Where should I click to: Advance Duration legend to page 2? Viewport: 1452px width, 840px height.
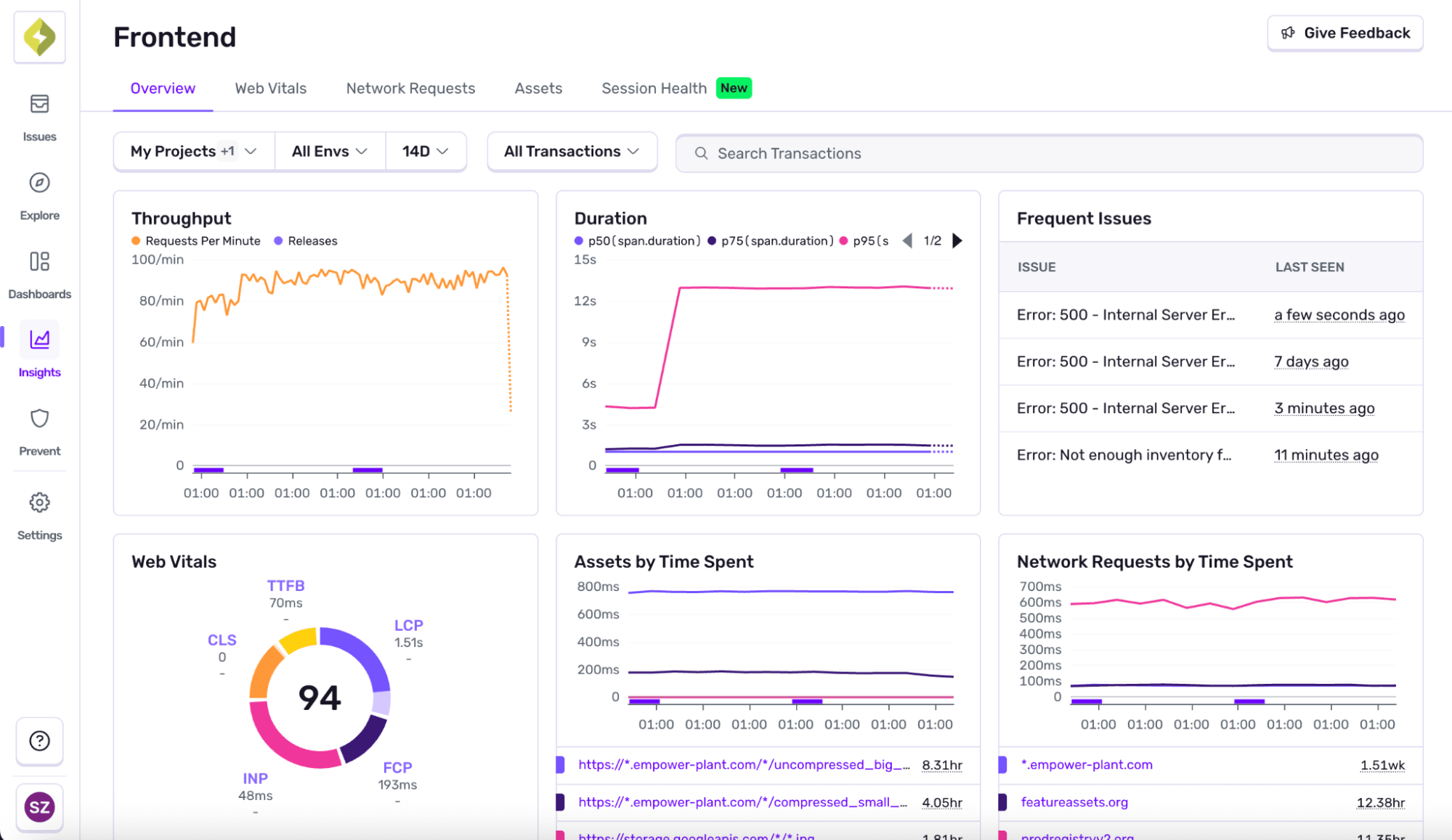point(957,240)
